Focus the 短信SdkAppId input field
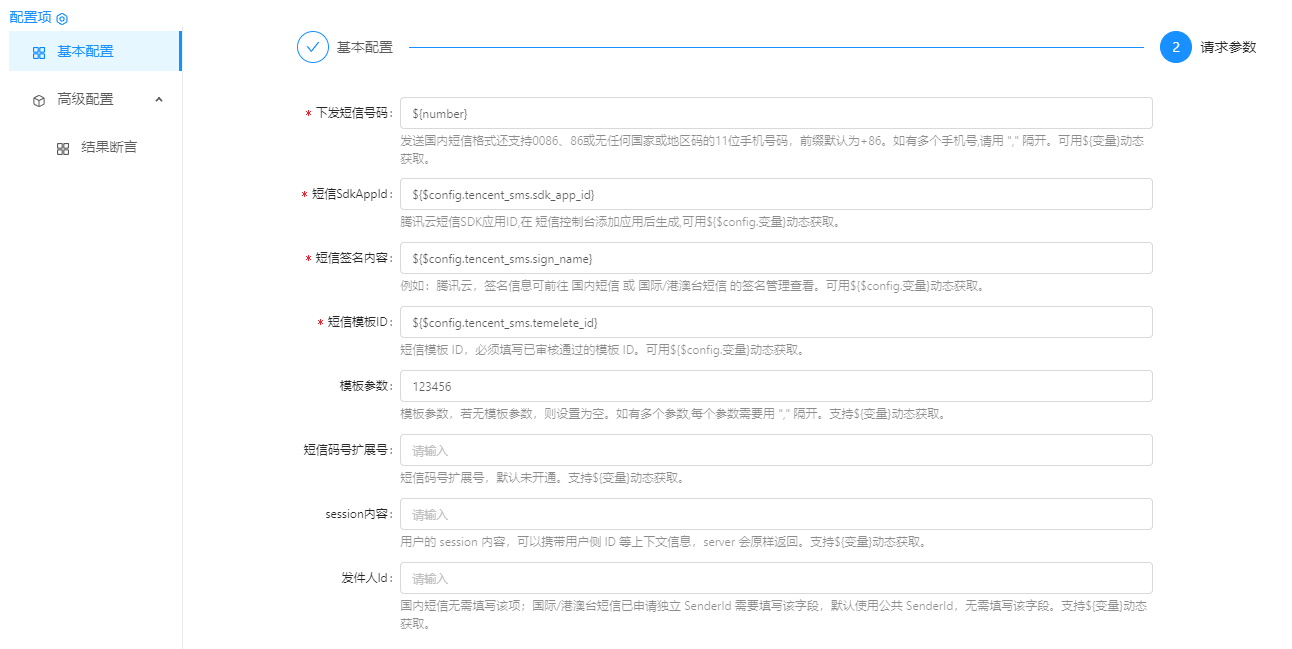Image resolution: width=1292 pixels, height=649 pixels. tap(775, 194)
